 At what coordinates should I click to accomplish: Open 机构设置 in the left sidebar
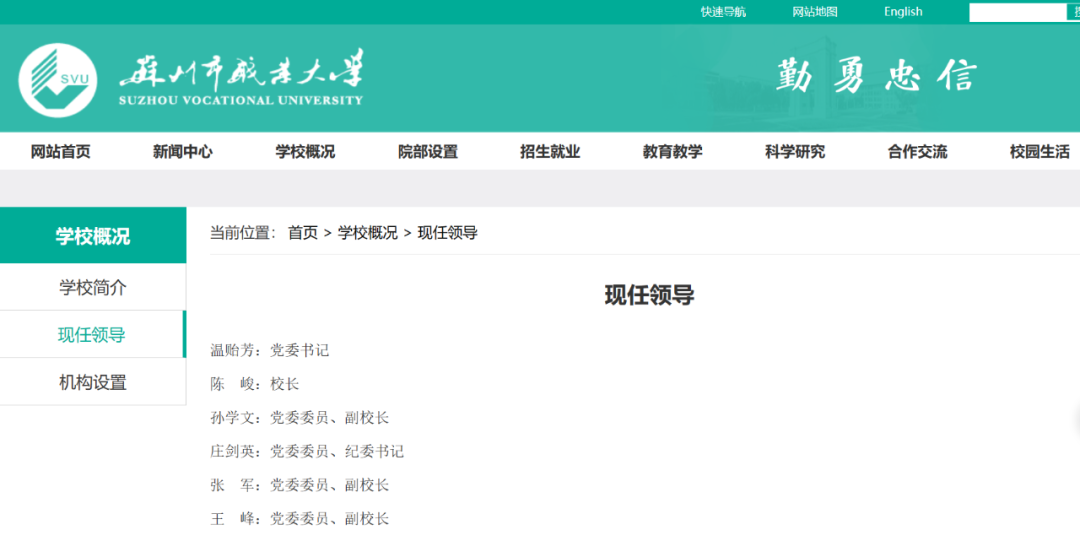point(93,382)
